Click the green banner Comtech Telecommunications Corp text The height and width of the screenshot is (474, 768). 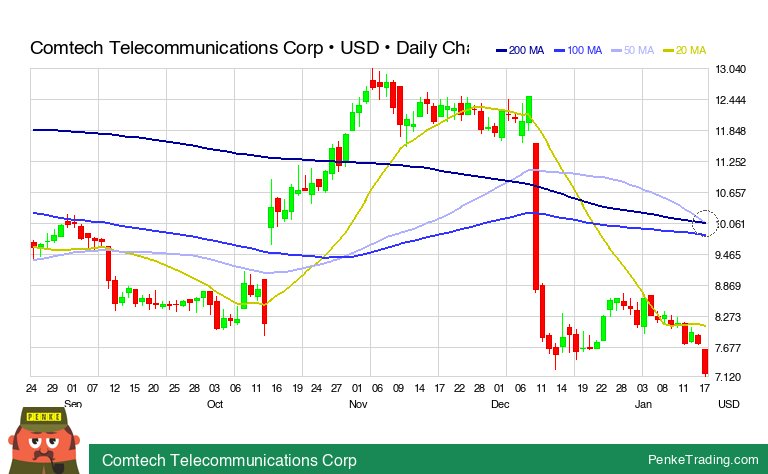229,460
